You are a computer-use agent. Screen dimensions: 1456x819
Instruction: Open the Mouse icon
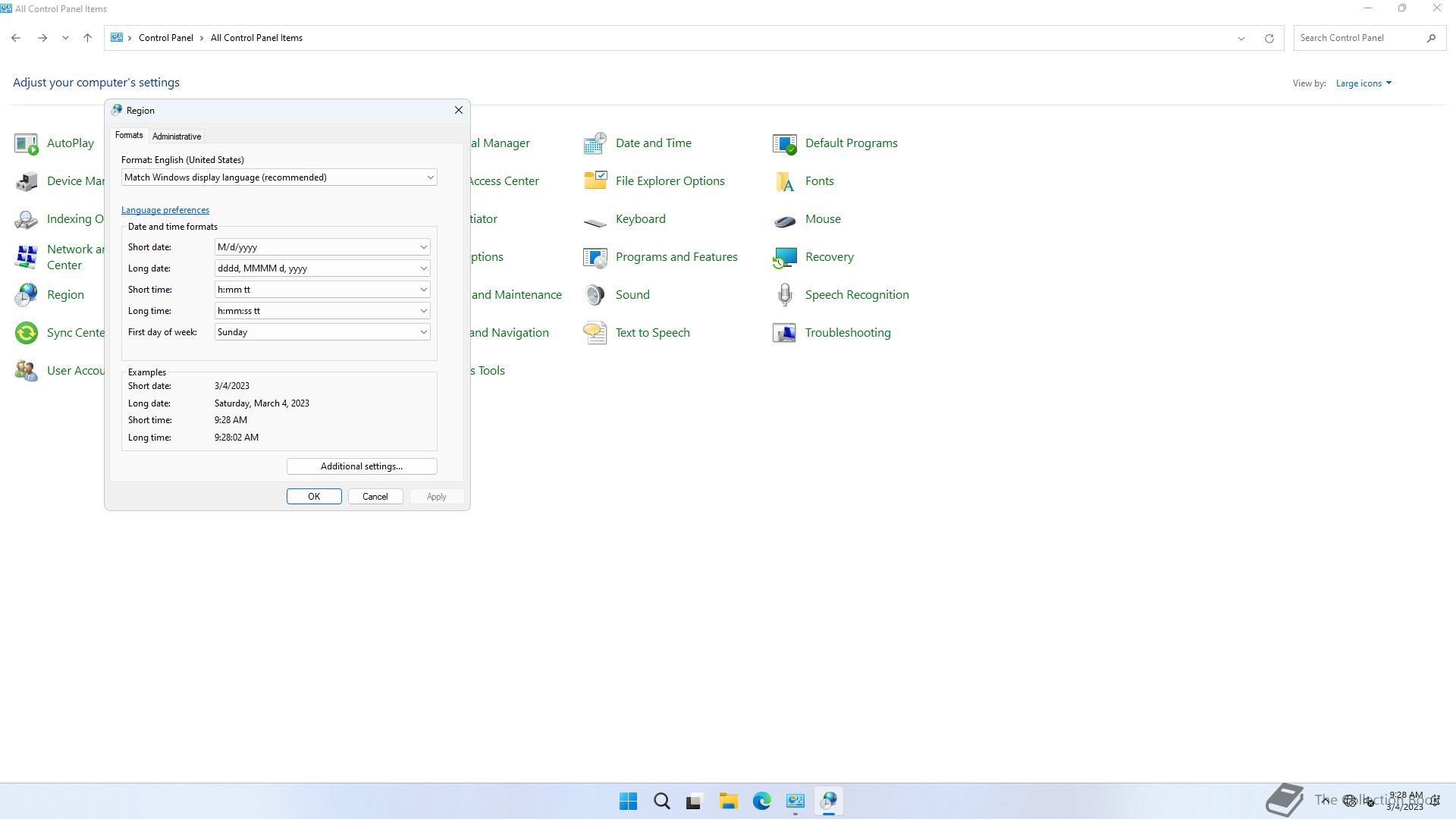(785, 219)
